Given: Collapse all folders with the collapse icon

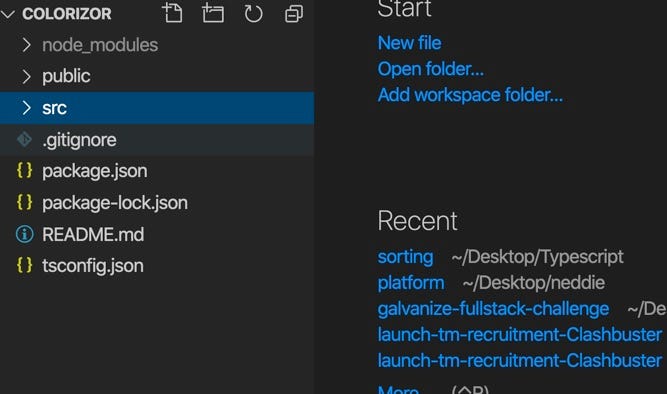Looking at the screenshot, I should 294,14.
